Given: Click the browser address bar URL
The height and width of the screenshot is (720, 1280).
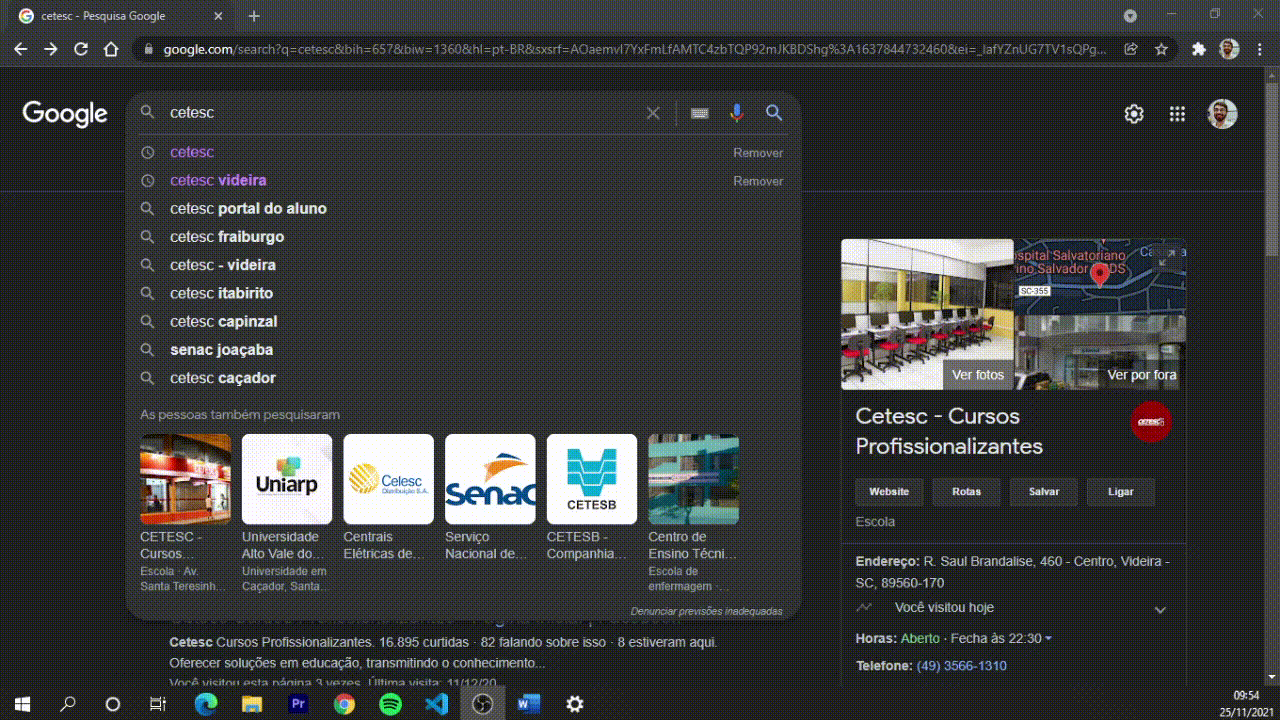Looking at the screenshot, I should coord(634,49).
